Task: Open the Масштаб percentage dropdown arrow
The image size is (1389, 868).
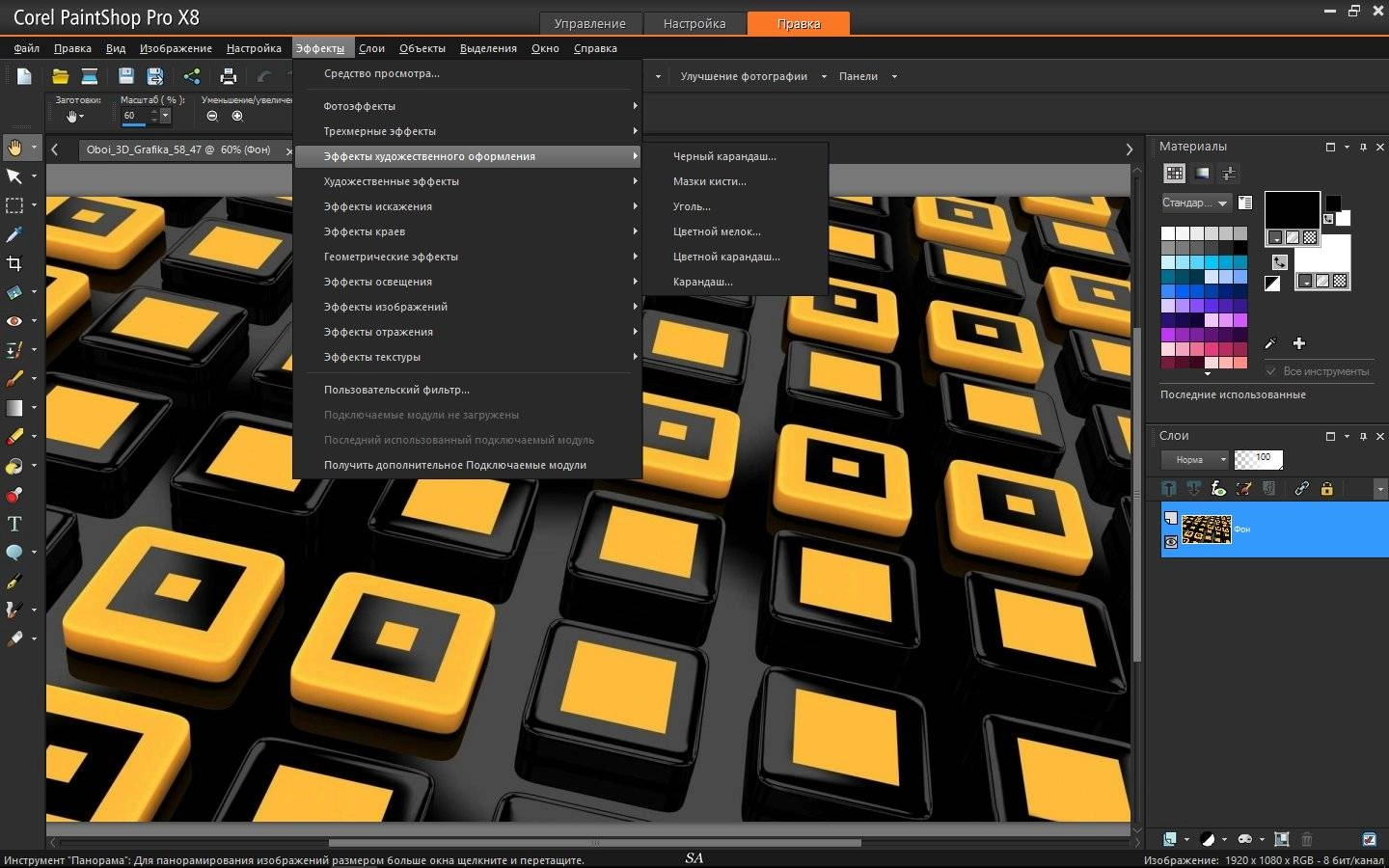Action: [x=166, y=116]
